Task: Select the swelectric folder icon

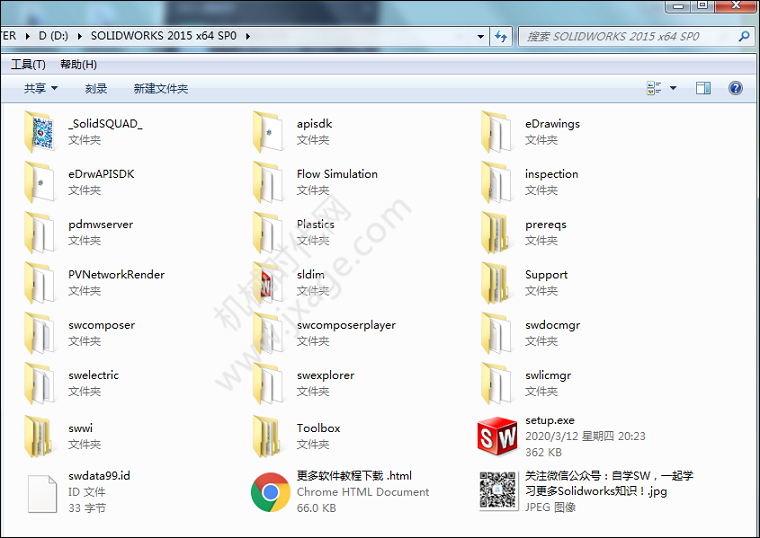Action: (x=39, y=383)
